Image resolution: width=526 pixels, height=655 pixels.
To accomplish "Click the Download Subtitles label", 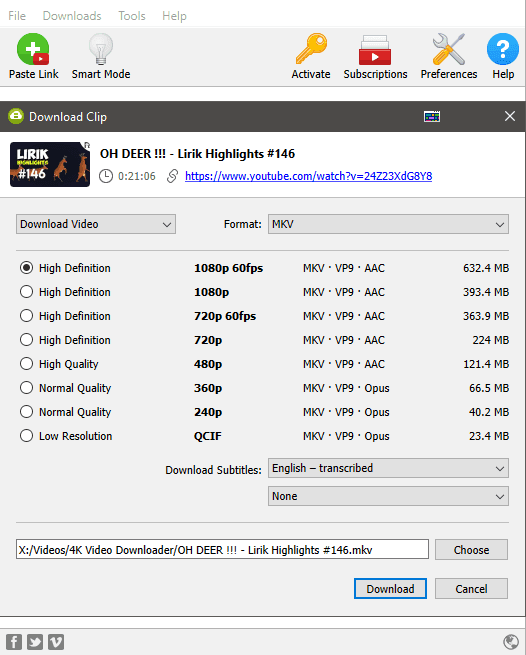I will coord(213,470).
